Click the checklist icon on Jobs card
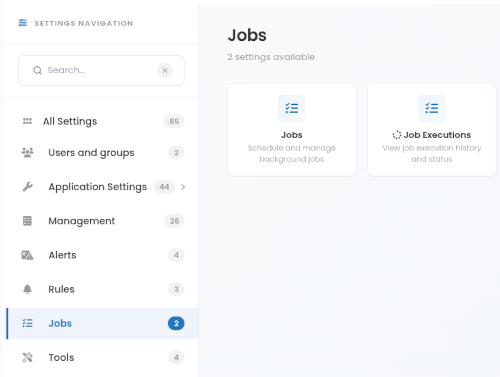The height and width of the screenshot is (377, 500). pyautogui.click(x=292, y=108)
